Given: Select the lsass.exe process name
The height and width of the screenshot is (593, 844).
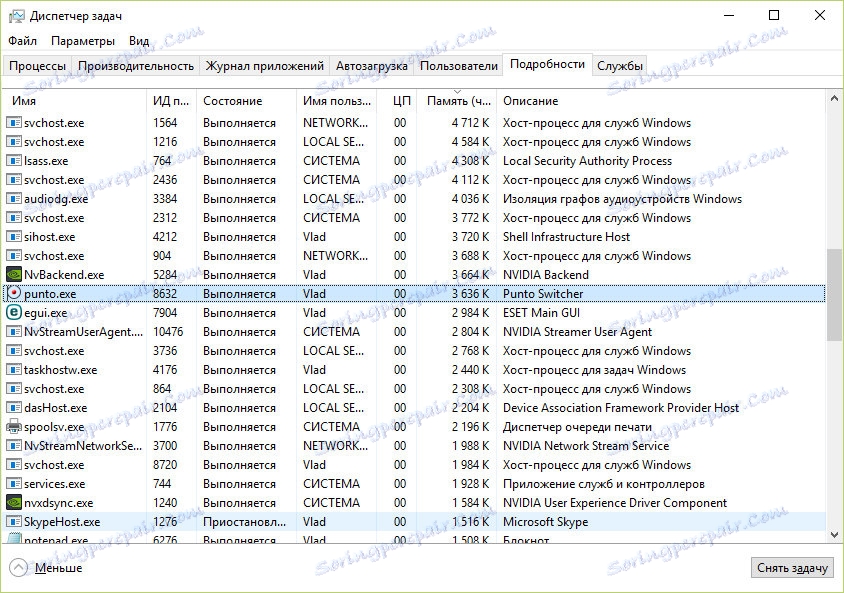Looking at the screenshot, I should 46,161.
